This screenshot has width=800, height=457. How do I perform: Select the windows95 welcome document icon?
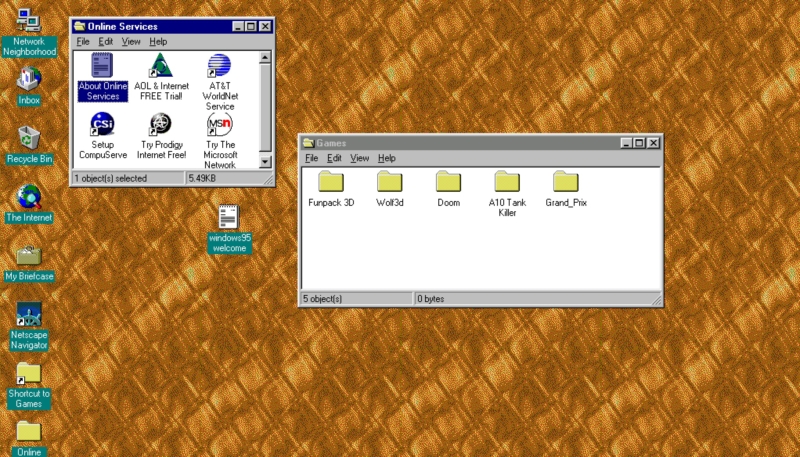pyautogui.click(x=228, y=217)
